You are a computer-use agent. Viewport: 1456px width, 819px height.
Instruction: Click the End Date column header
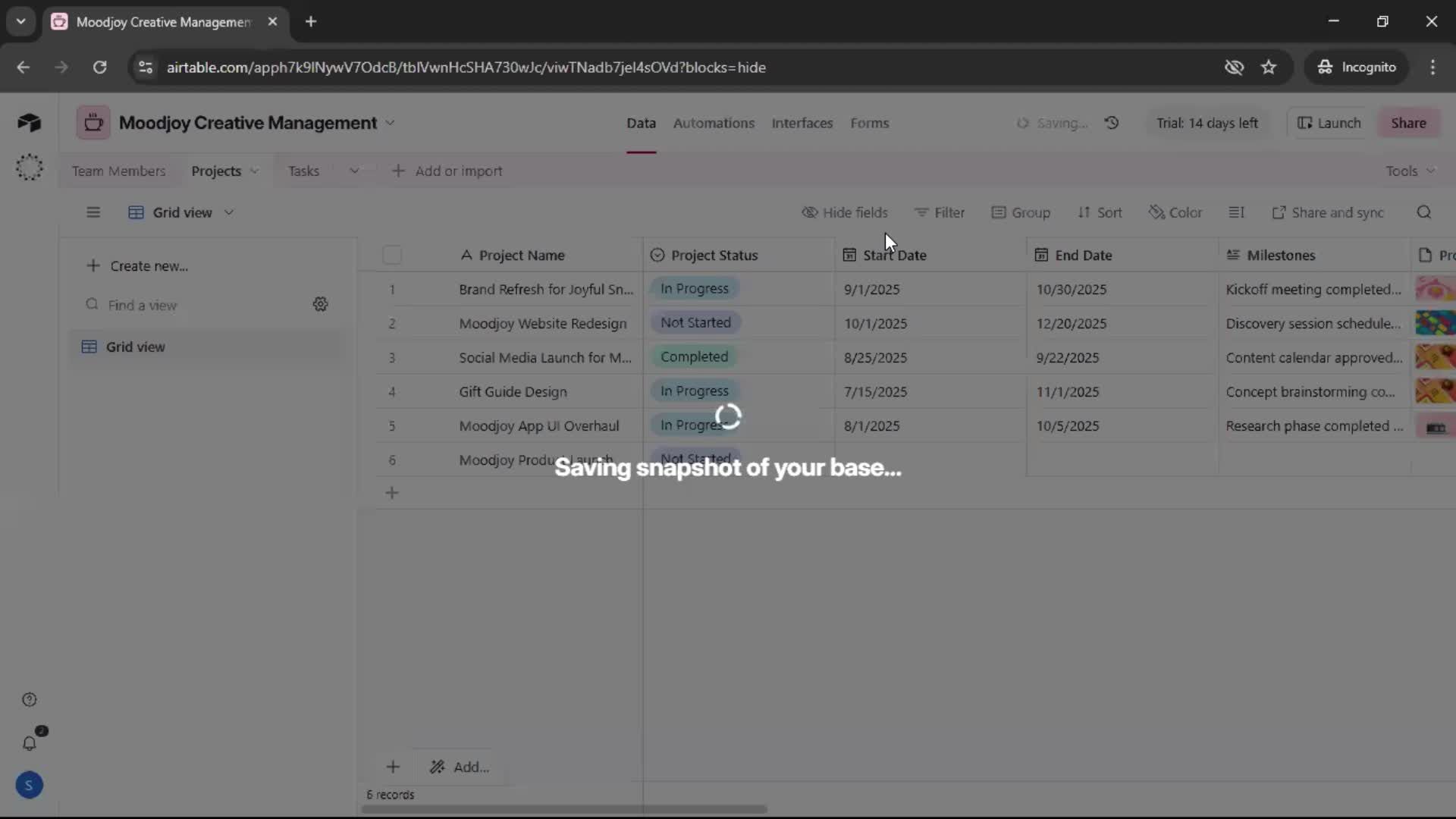[x=1122, y=255]
